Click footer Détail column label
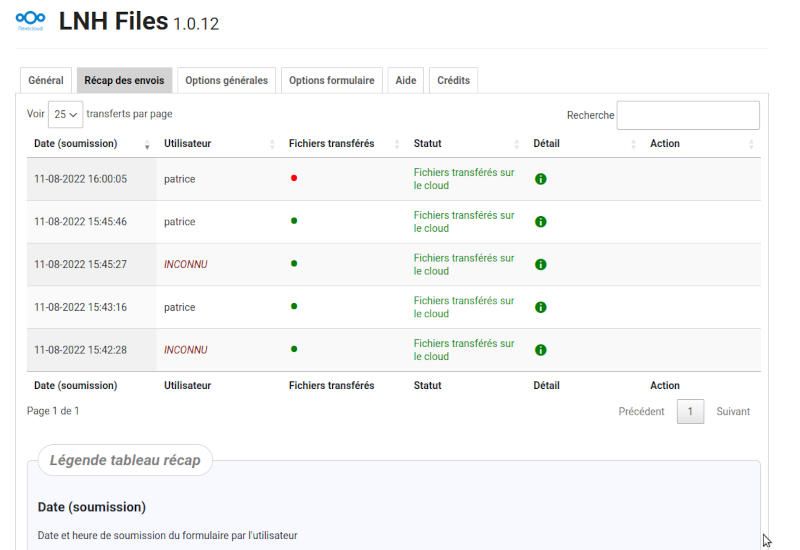800x550 pixels. (x=546, y=386)
